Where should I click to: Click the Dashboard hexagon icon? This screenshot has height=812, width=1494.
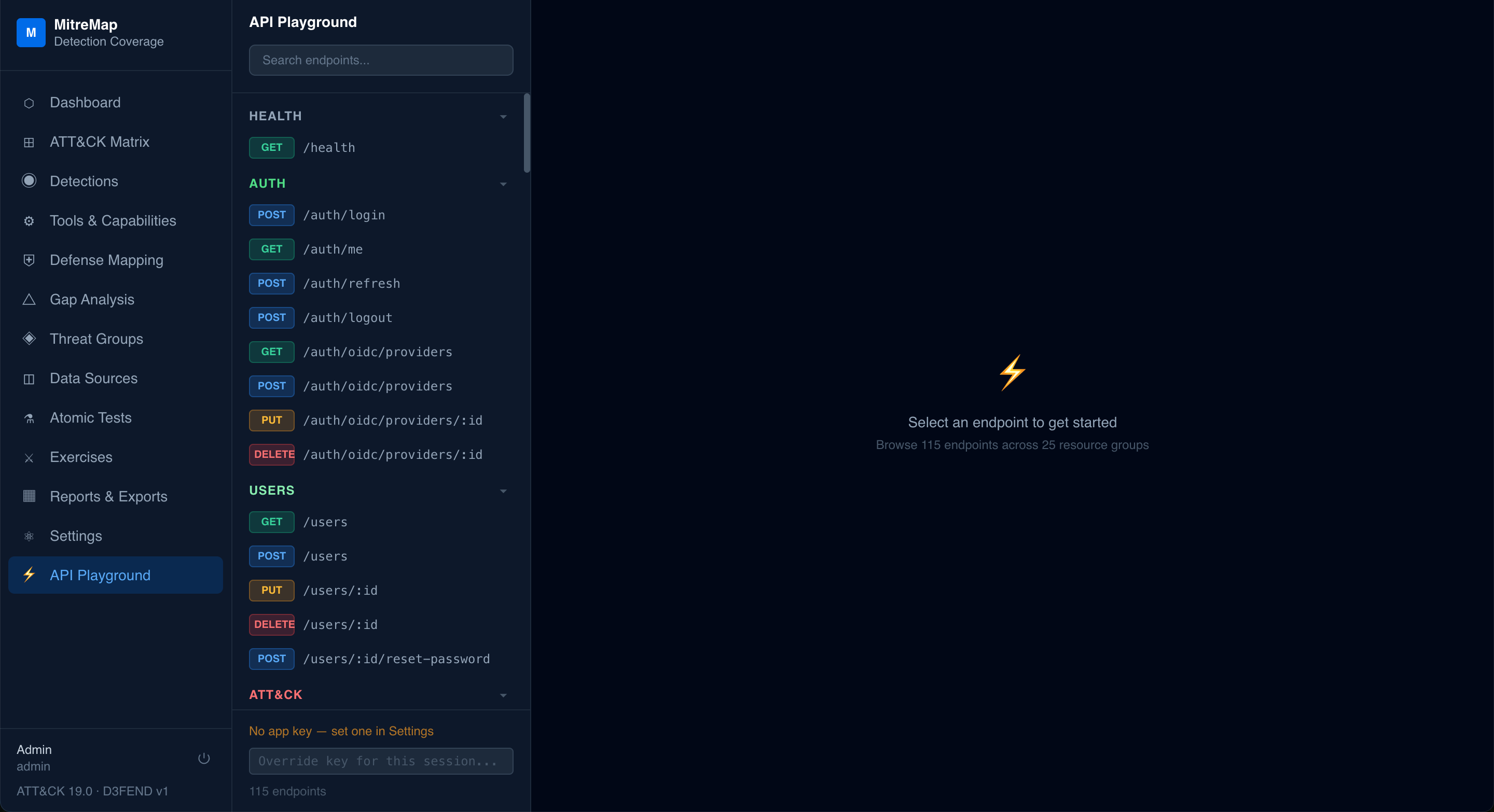[29, 103]
